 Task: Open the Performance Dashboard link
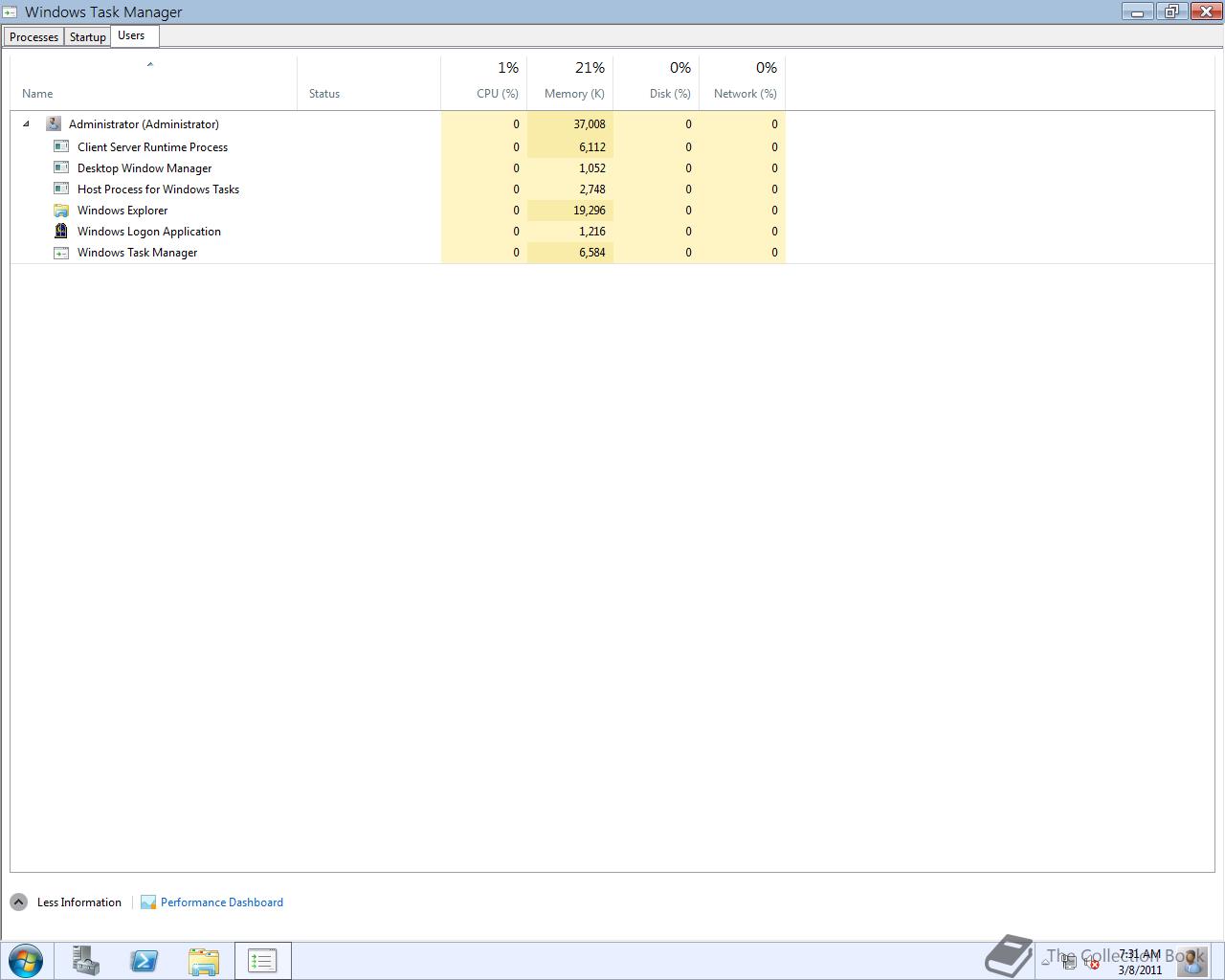222,902
